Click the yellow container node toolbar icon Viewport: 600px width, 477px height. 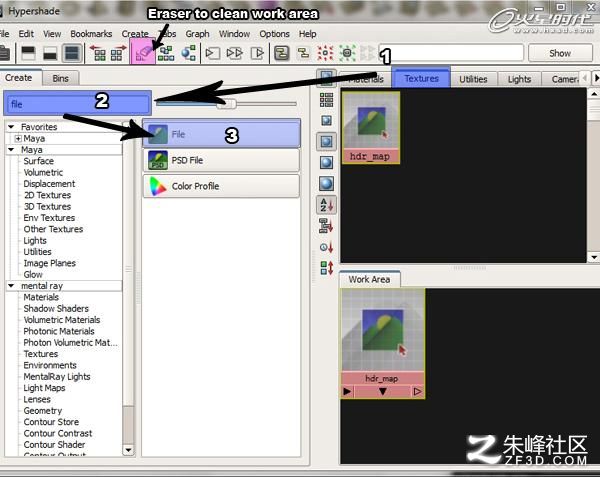pos(282,53)
